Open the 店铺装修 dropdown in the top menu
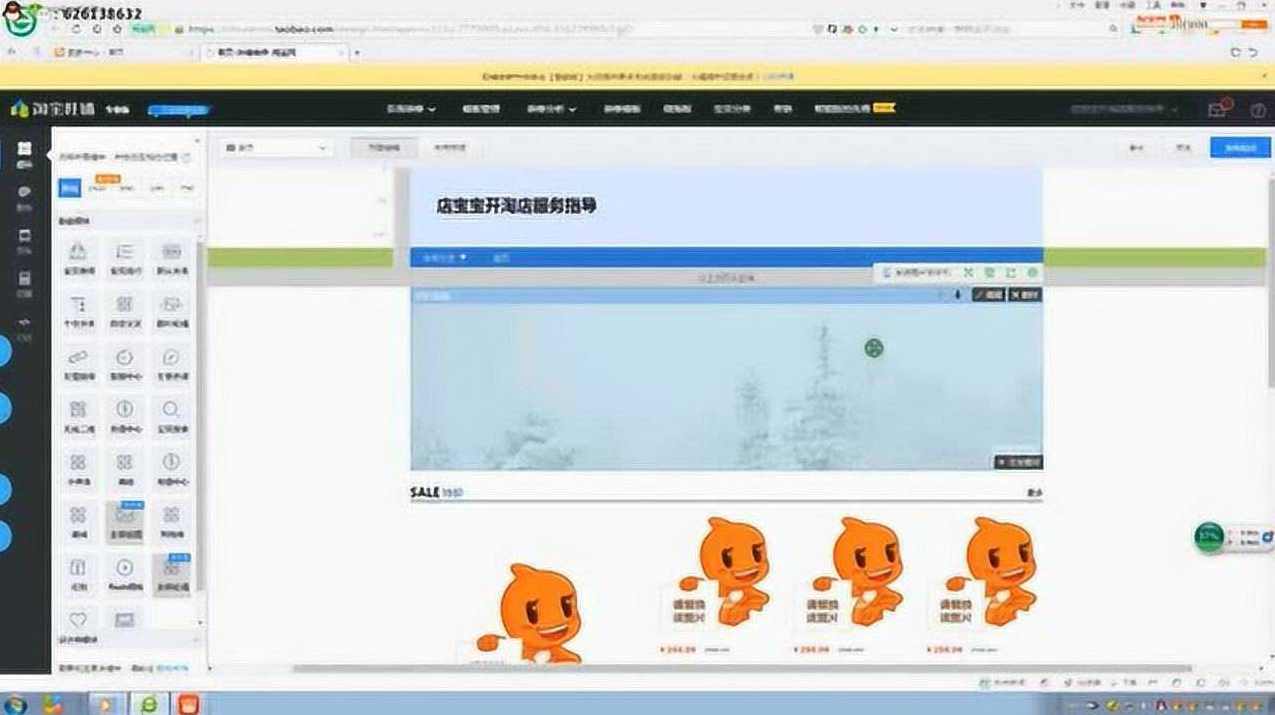This screenshot has width=1275, height=715. click(411, 109)
